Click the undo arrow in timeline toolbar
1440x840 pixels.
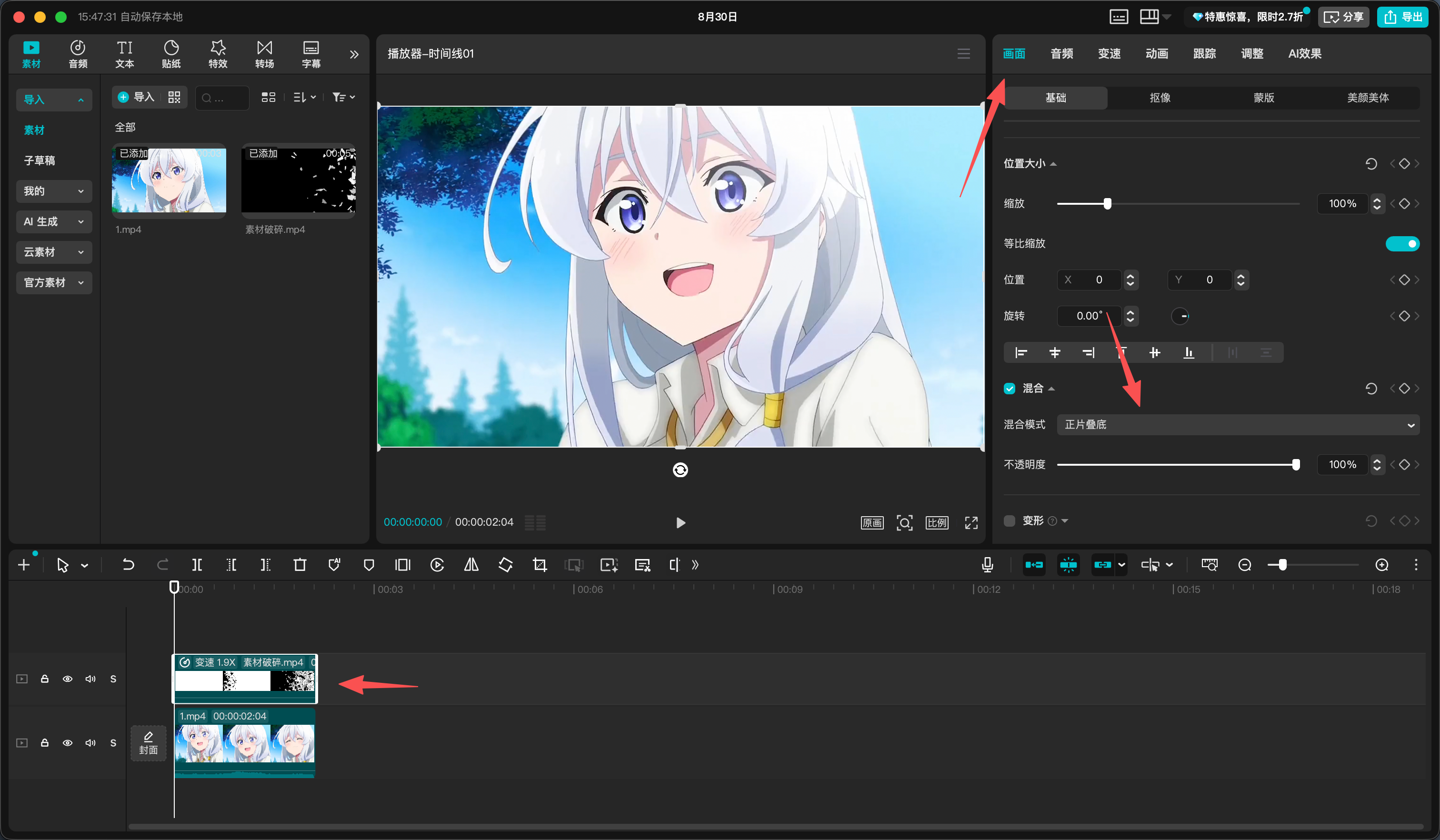128,565
